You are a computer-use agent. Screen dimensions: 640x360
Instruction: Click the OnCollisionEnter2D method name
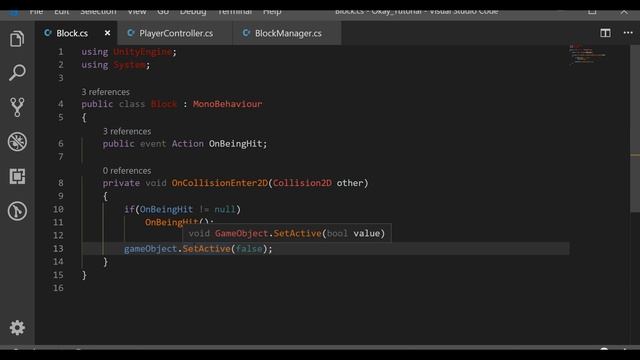point(220,183)
